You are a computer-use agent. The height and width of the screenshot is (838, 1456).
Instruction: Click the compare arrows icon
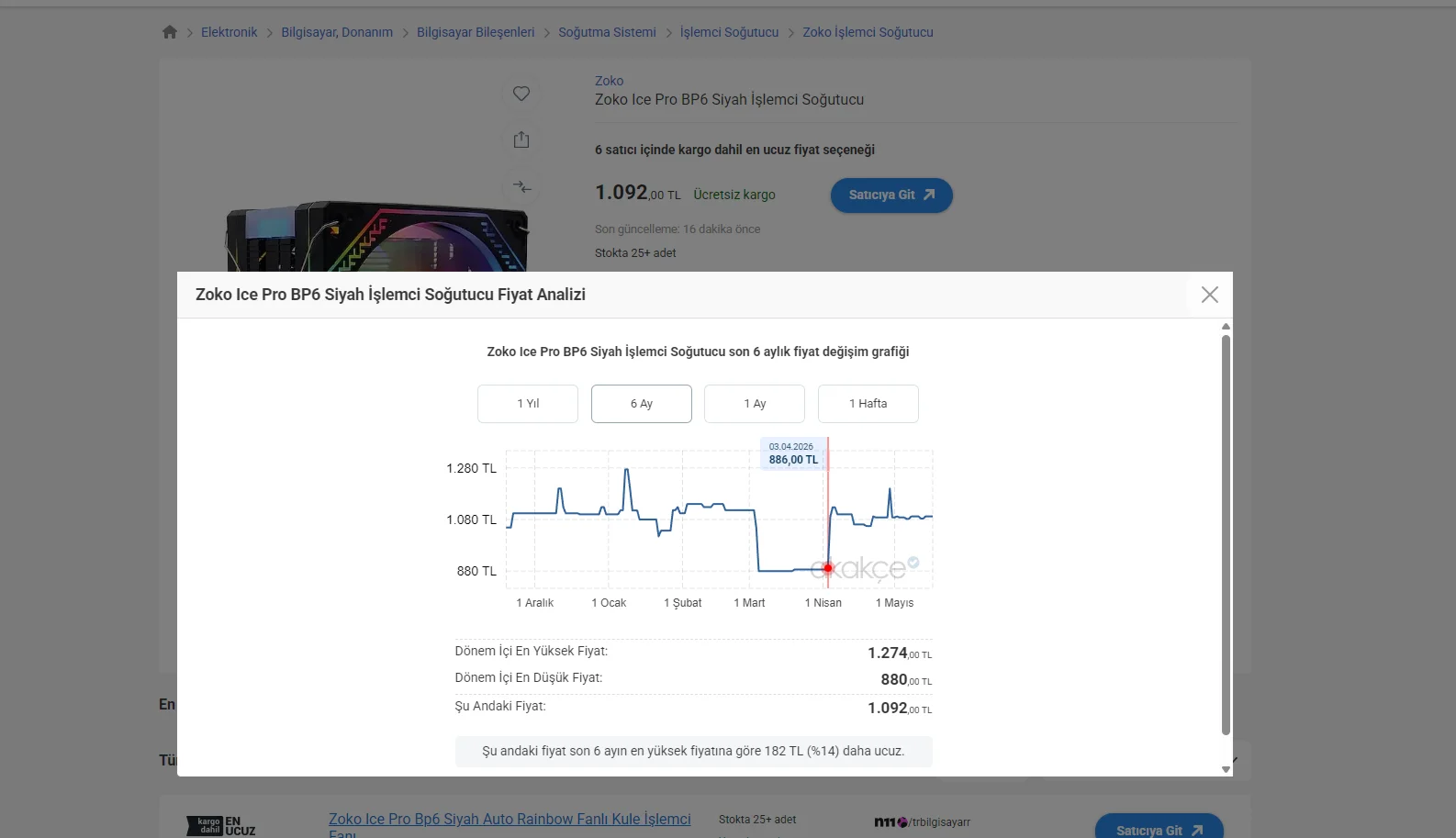tap(521, 186)
